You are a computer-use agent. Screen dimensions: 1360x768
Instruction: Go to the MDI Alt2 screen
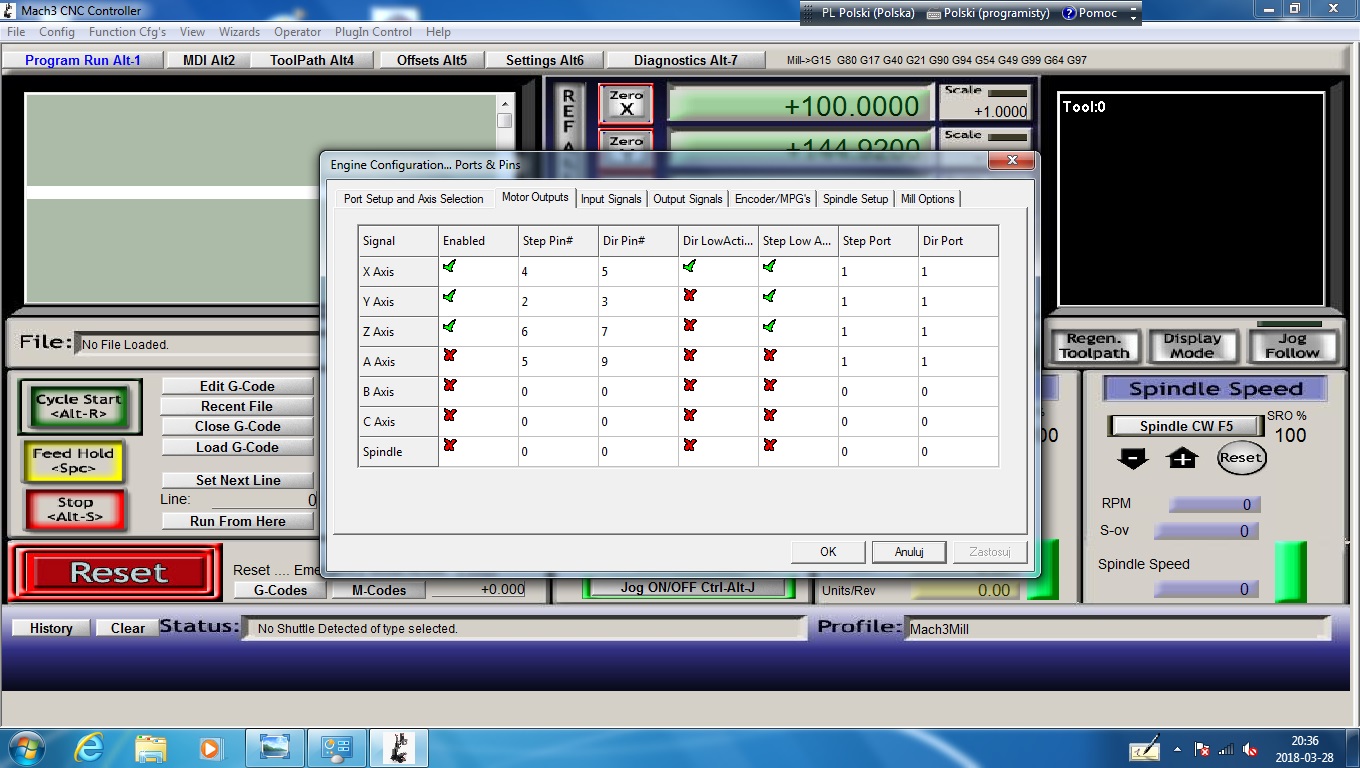click(x=209, y=60)
